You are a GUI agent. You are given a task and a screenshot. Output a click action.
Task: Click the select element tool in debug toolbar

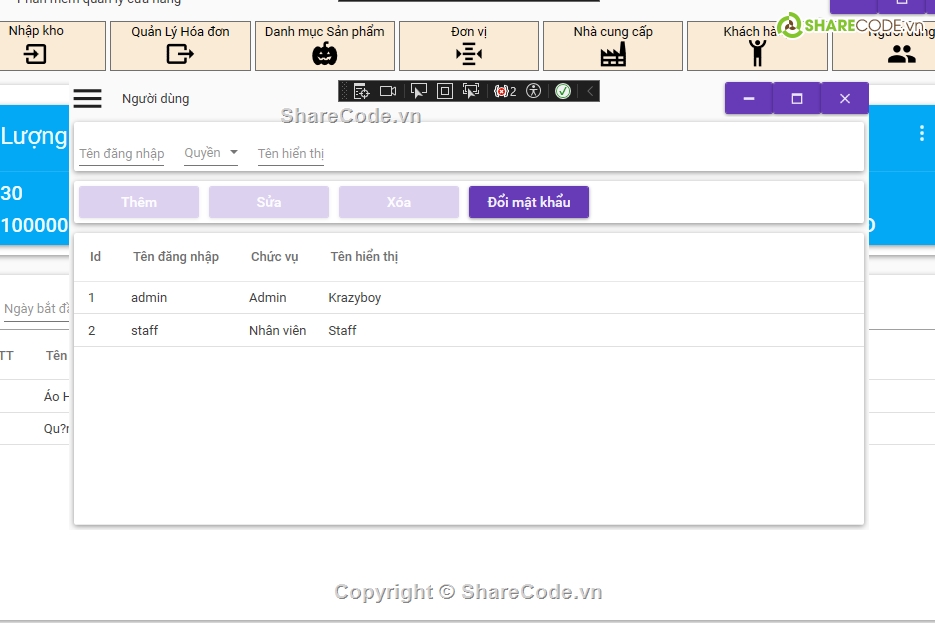(418, 91)
